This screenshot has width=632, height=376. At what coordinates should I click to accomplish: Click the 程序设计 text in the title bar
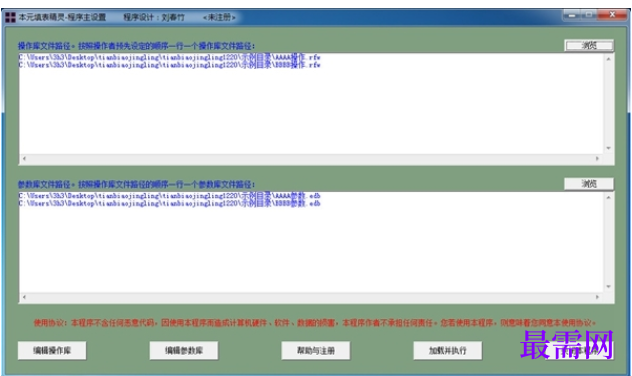tap(154, 17)
